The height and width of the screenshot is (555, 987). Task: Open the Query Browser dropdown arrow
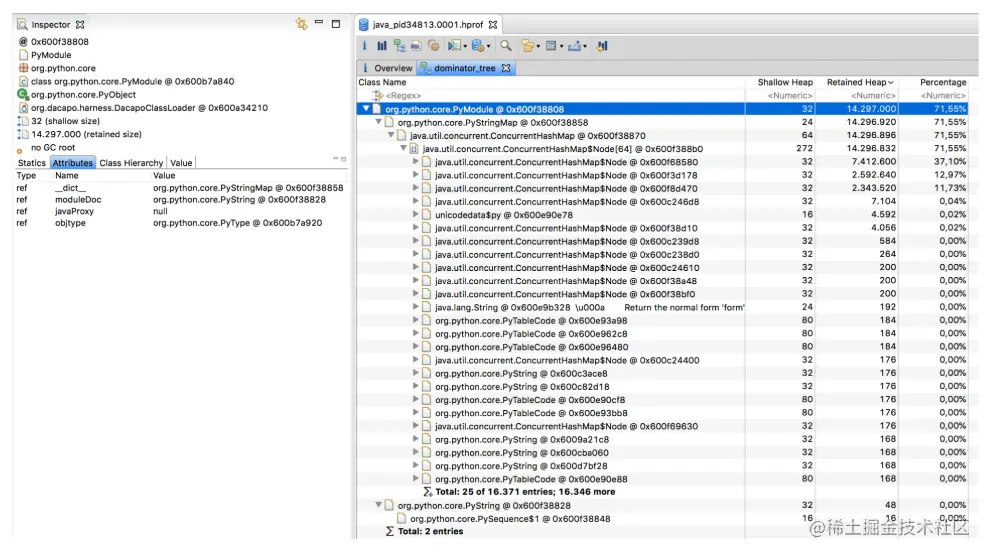(x=488, y=47)
